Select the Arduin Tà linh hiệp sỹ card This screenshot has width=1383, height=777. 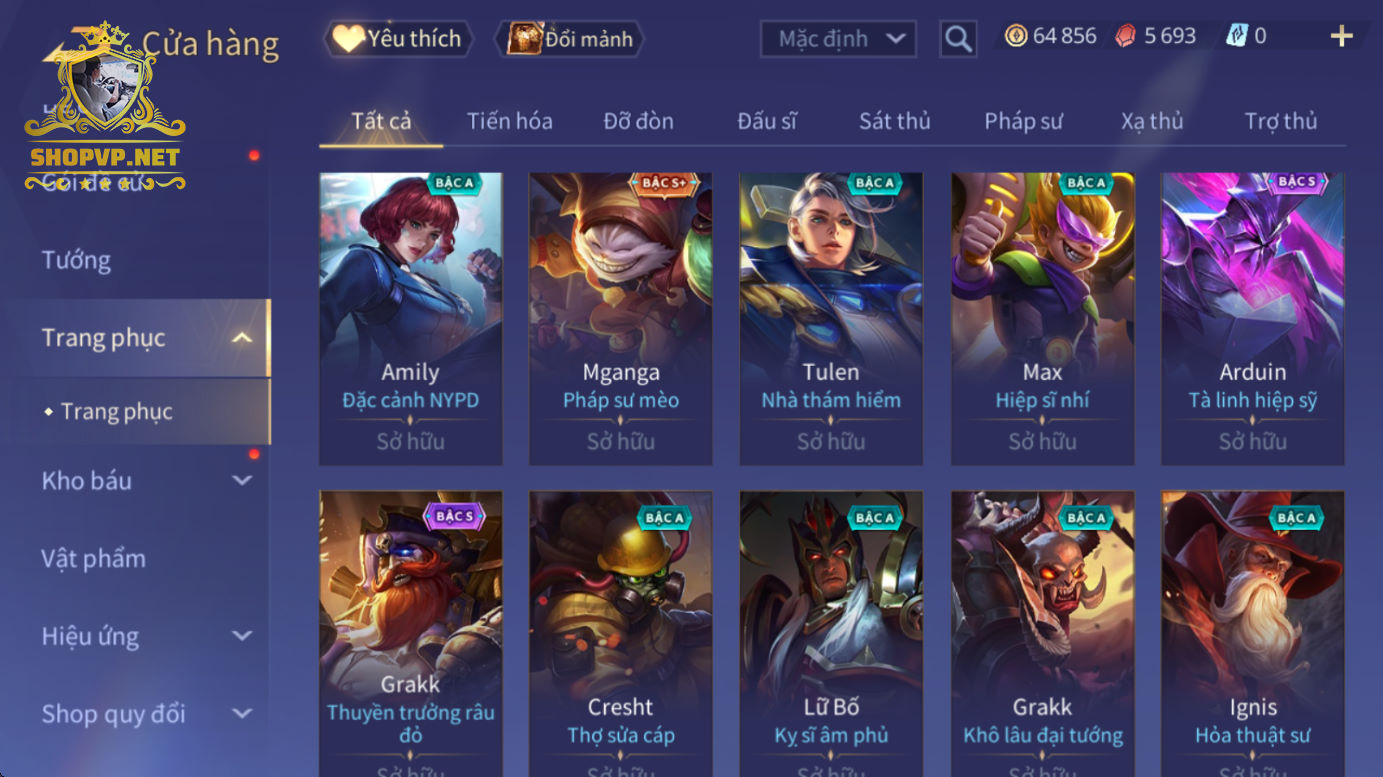(1253, 319)
